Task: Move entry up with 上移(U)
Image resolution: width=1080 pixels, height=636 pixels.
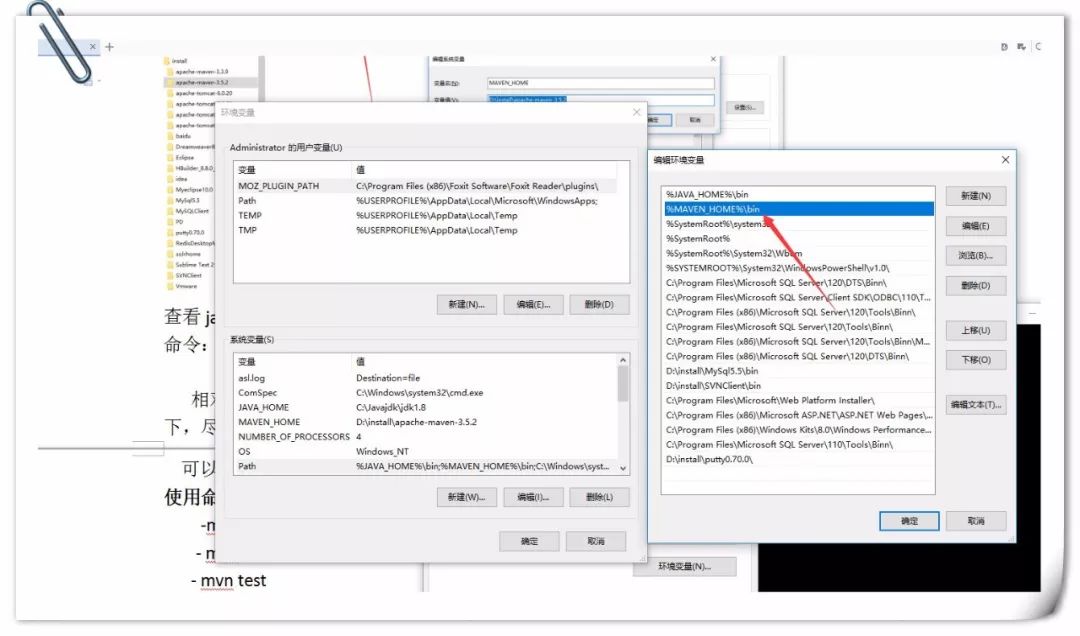Action: coord(975,330)
